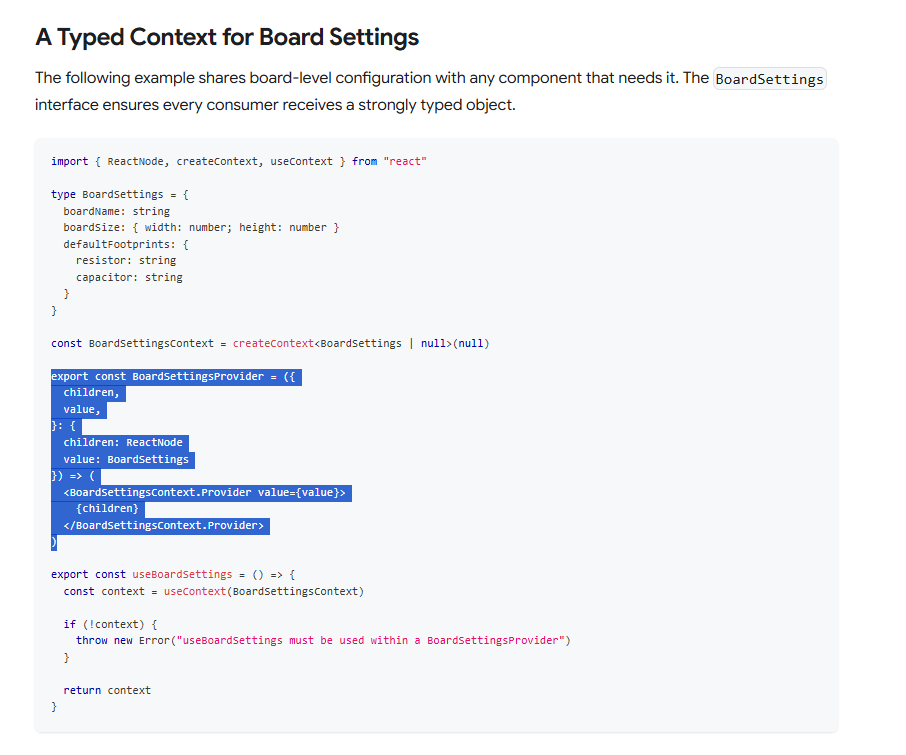
Task: Click the highlighted 'export const BoardSettingsProvider' line
Action: 176,376
